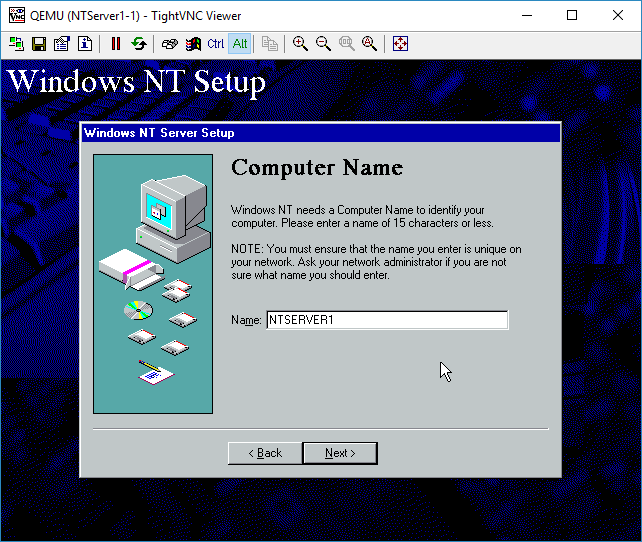Pause the remote session with the red bars icon
The width and height of the screenshot is (642, 542).
coord(116,44)
